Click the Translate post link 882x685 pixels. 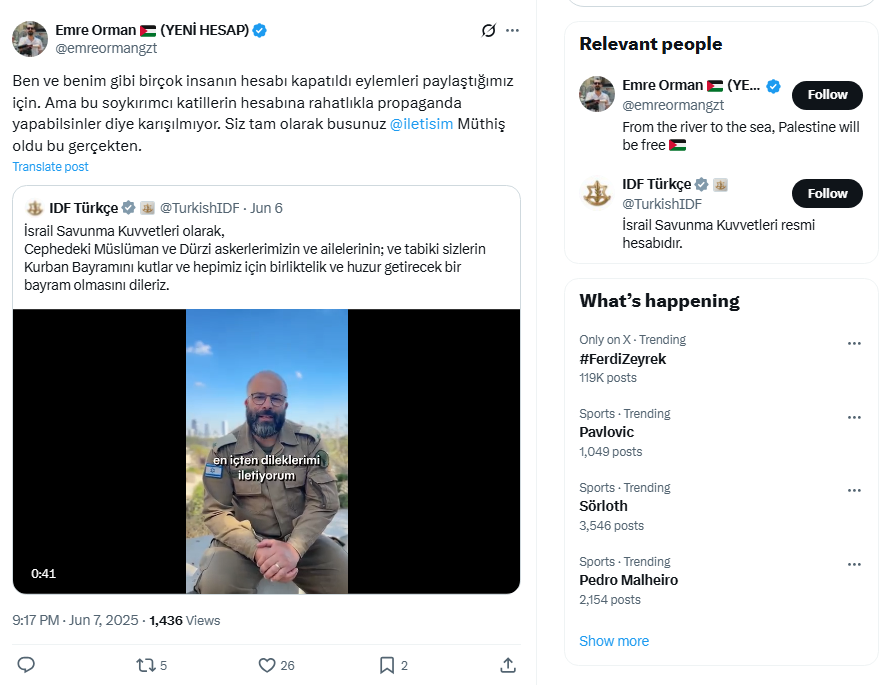click(51, 167)
